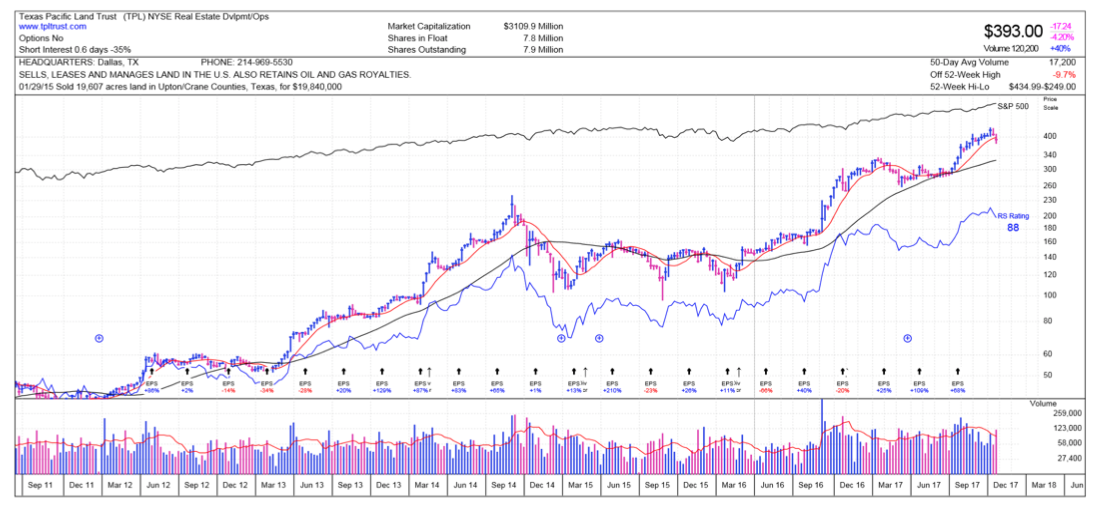Select the EPS +26% label
The image size is (1096, 509).
click(689, 387)
